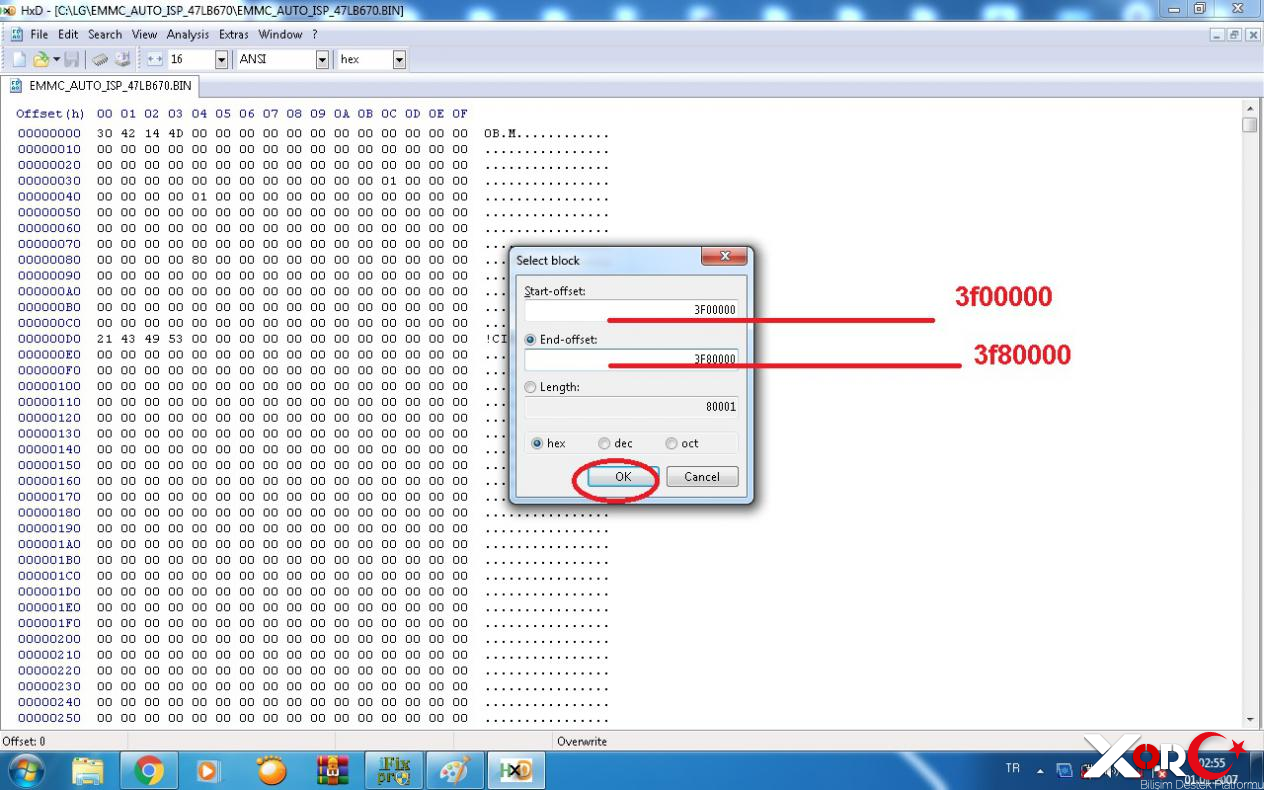Expand the bytes-per-row 16 dropdown
This screenshot has width=1264, height=790.
click(x=221, y=60)
